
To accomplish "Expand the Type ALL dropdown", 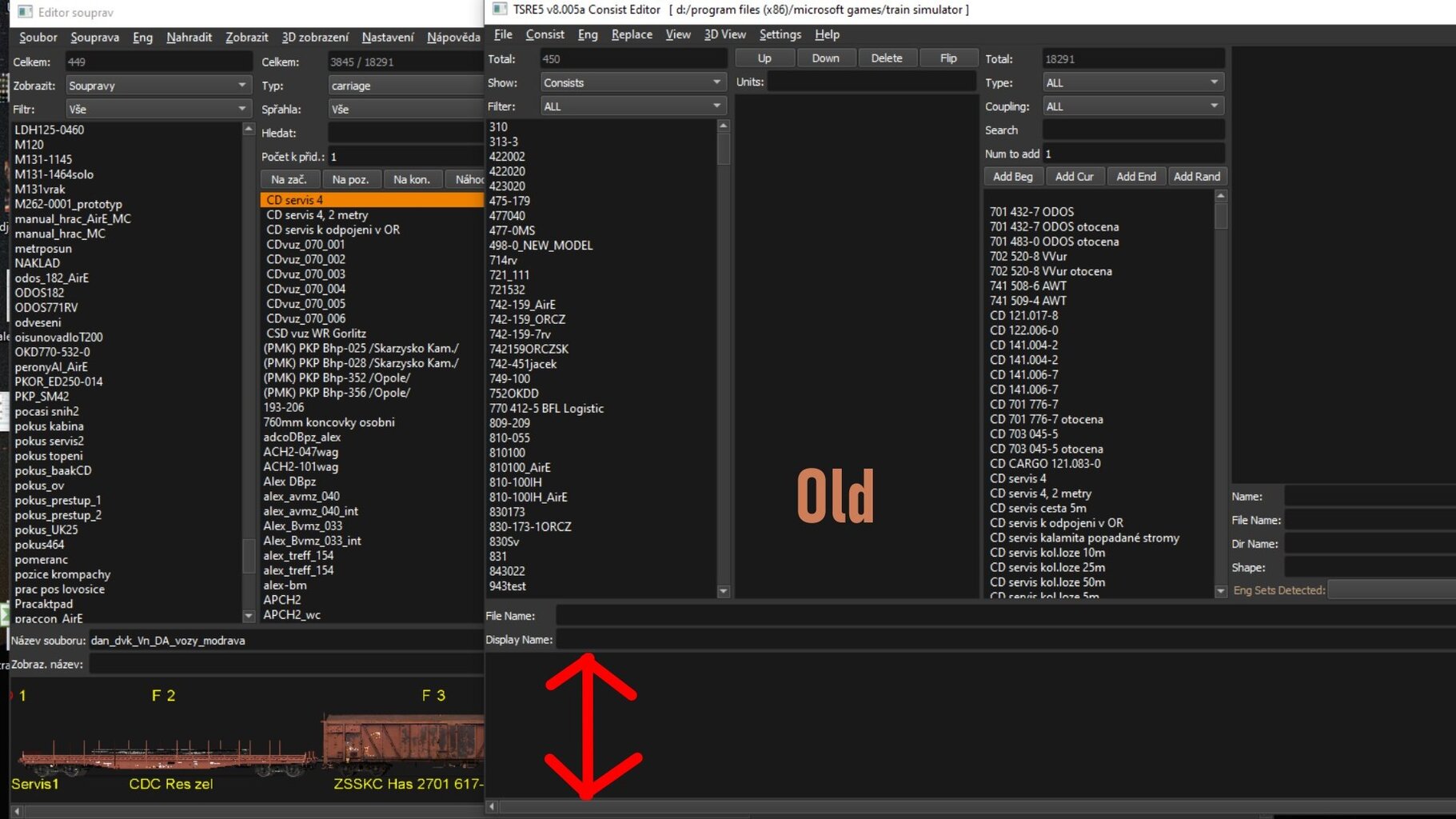I will coord(1132,82).
